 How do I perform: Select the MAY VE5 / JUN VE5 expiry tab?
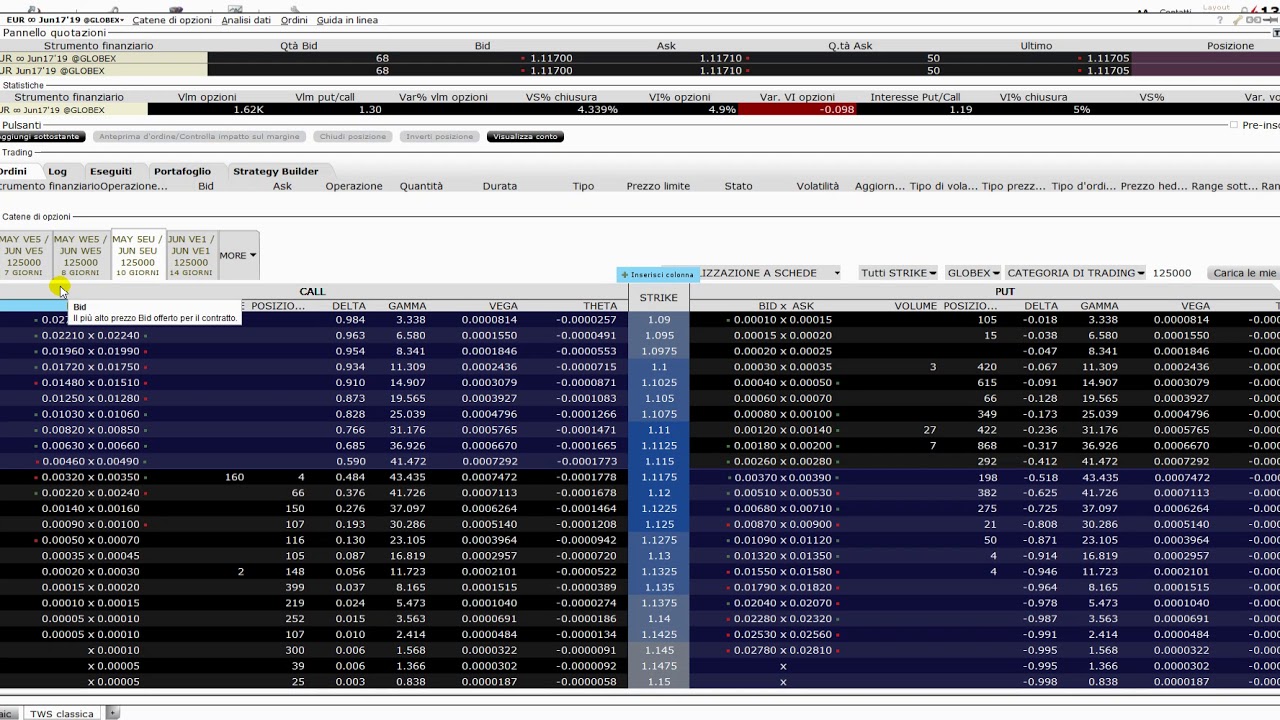click(23, 255)
